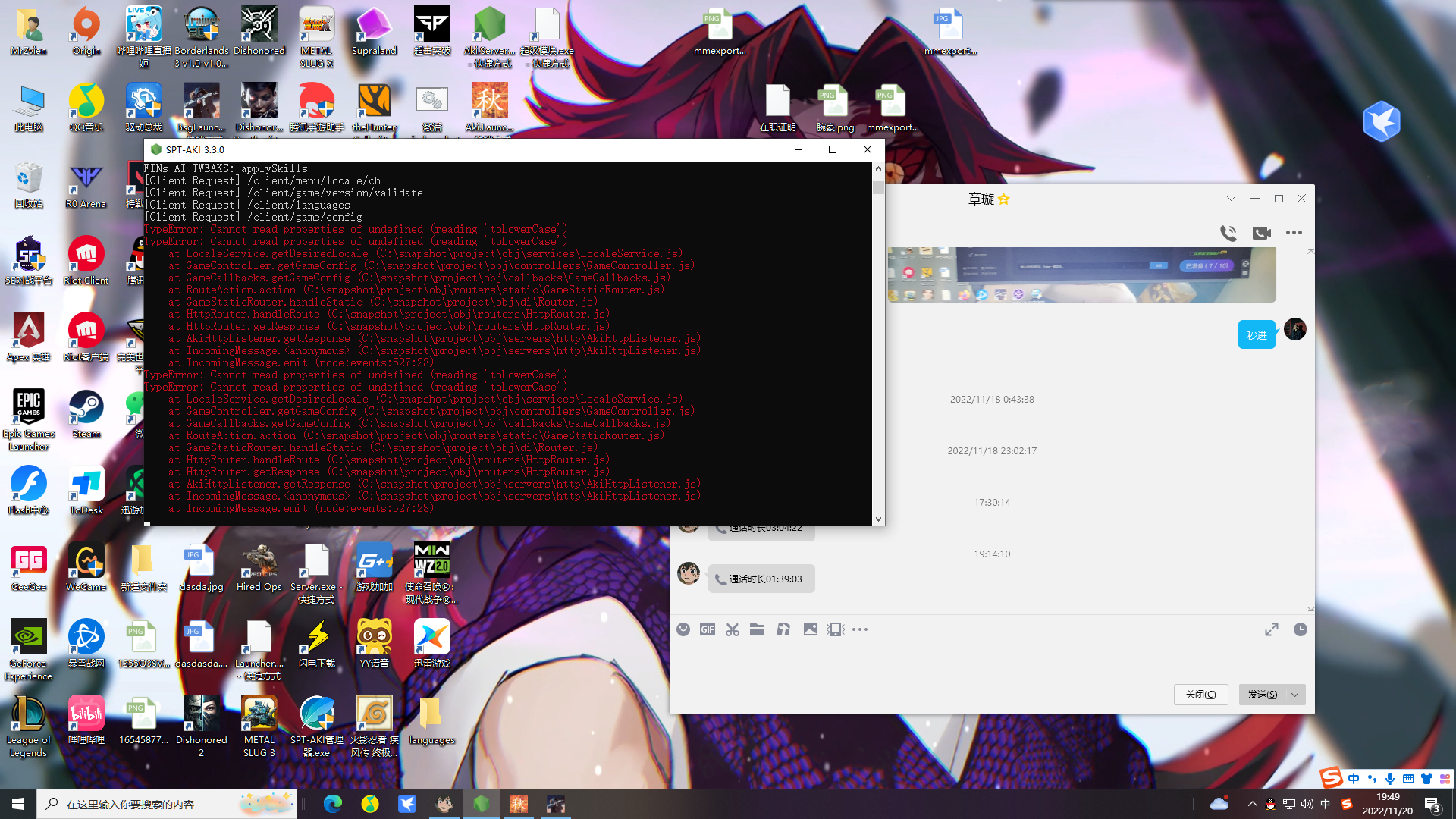Click the 关闭(C) close button
Viewport: 1456px width, 819px height.
pos(1200,695)
